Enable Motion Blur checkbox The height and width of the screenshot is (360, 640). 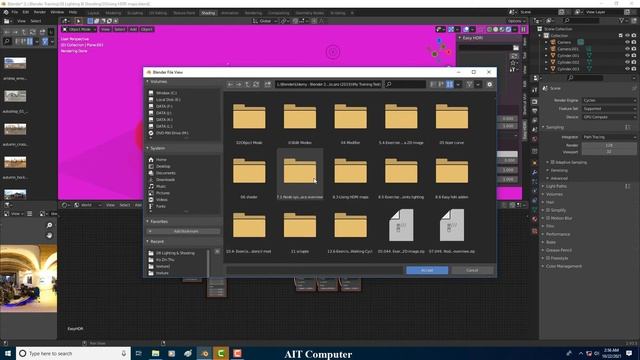pyautogui.click(x=548, y=218)
